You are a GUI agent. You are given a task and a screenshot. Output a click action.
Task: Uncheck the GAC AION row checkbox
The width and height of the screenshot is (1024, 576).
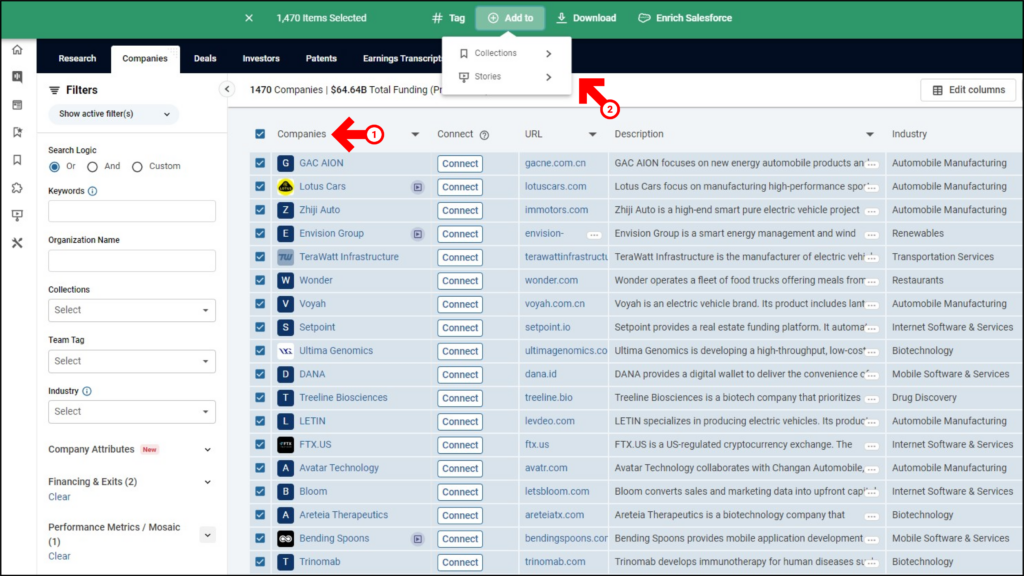pyautogui.click(x=260, y=163)
